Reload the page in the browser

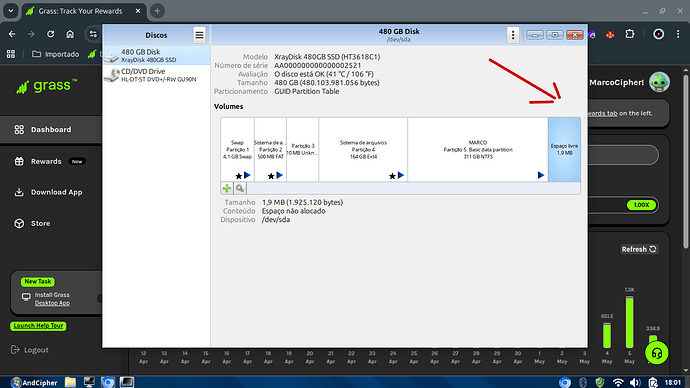coord(51,34)
